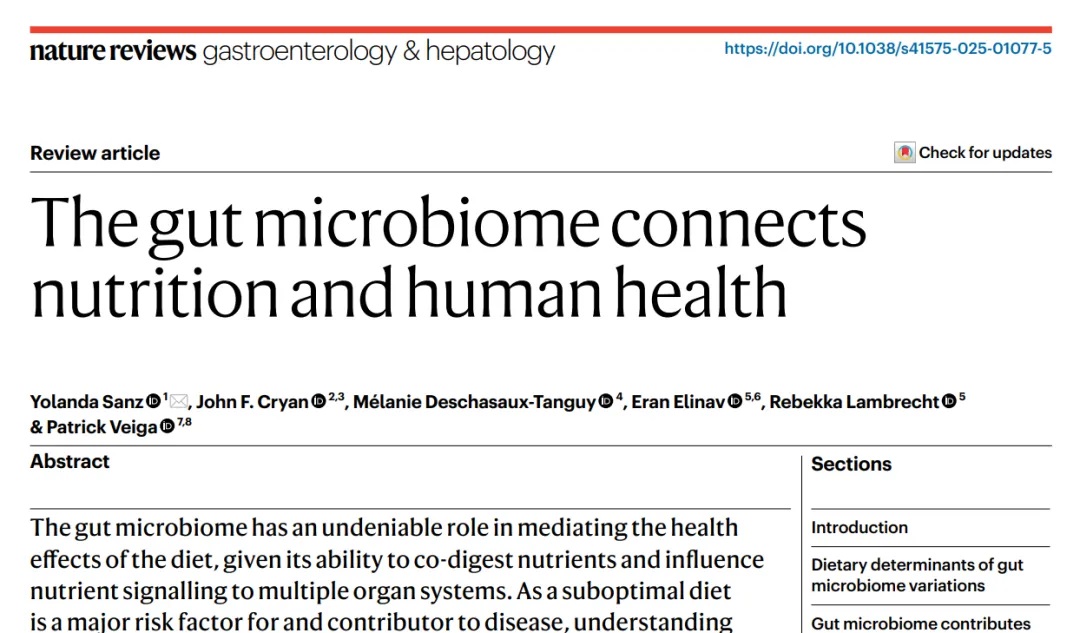Click the Review article label
Image resolution: width=1080 pixels, height=633 pixels.
(x=95, y=153)
